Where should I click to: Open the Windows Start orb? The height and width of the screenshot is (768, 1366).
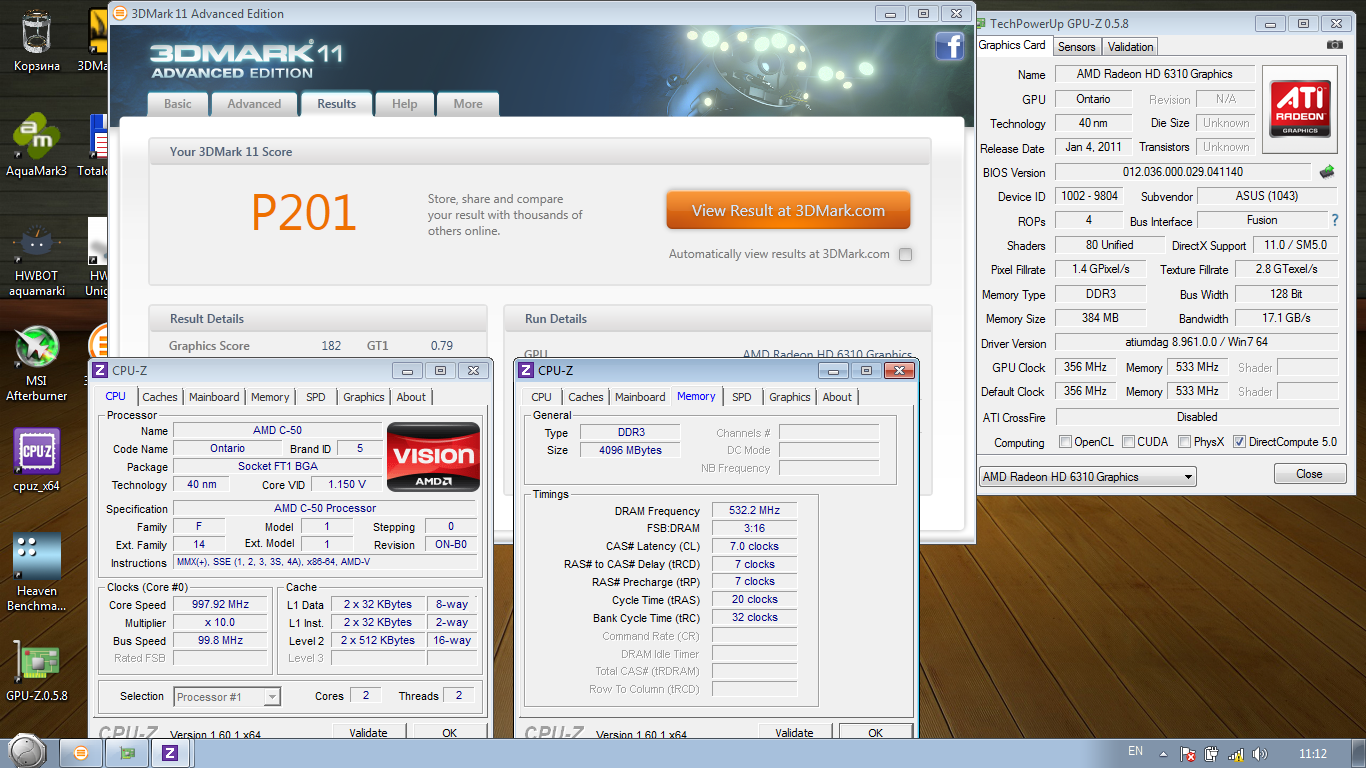[x=28, y=752]
